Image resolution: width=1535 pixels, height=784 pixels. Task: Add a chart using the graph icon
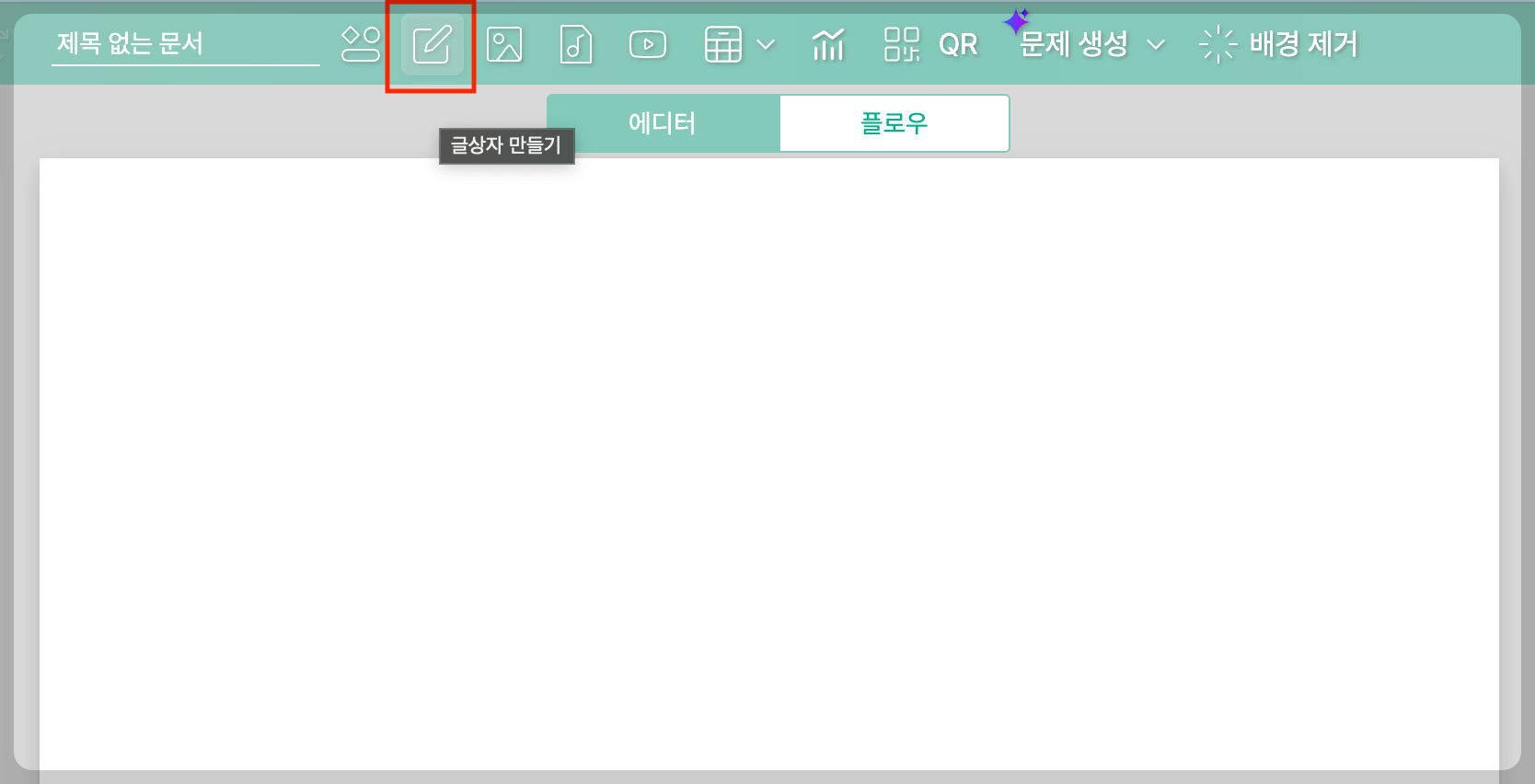(x=828, y=44)
